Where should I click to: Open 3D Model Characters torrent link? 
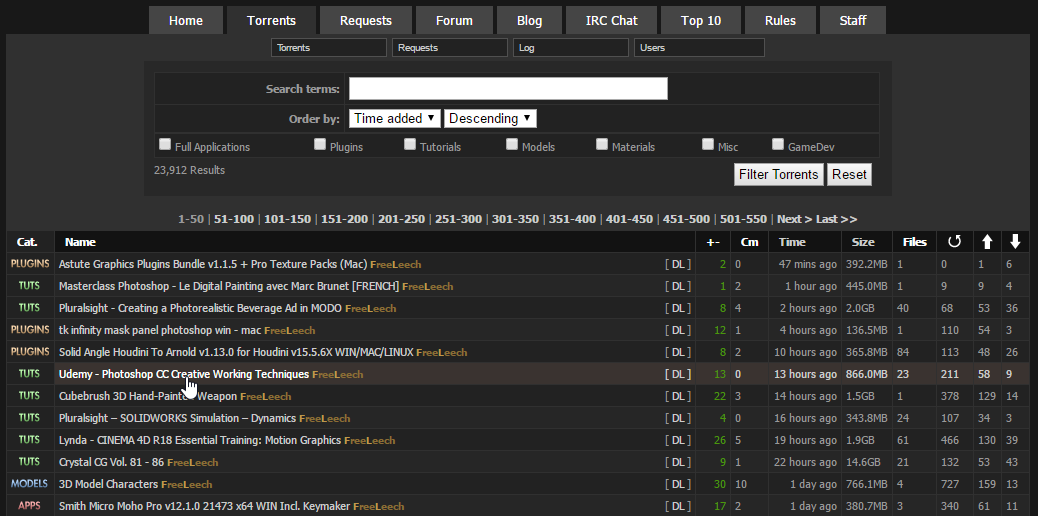109,484
